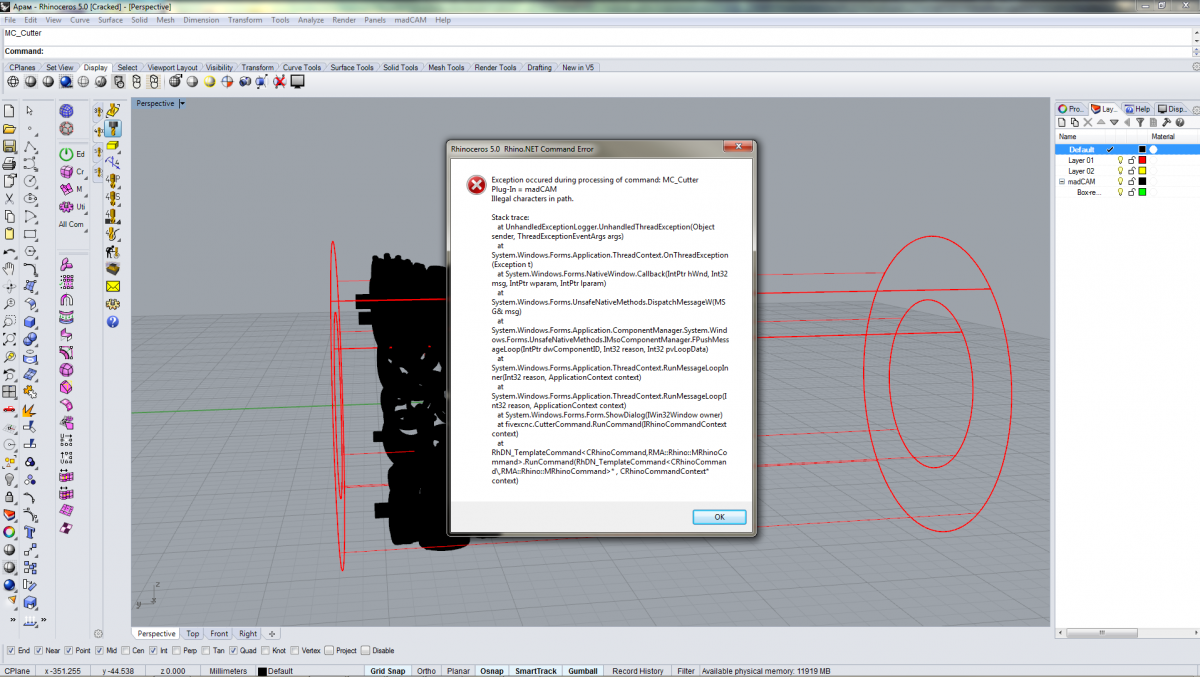The height and width of the screenshot is (677, 1200).
Task: Click the Cut scissors icon
Action: point(9,199)
